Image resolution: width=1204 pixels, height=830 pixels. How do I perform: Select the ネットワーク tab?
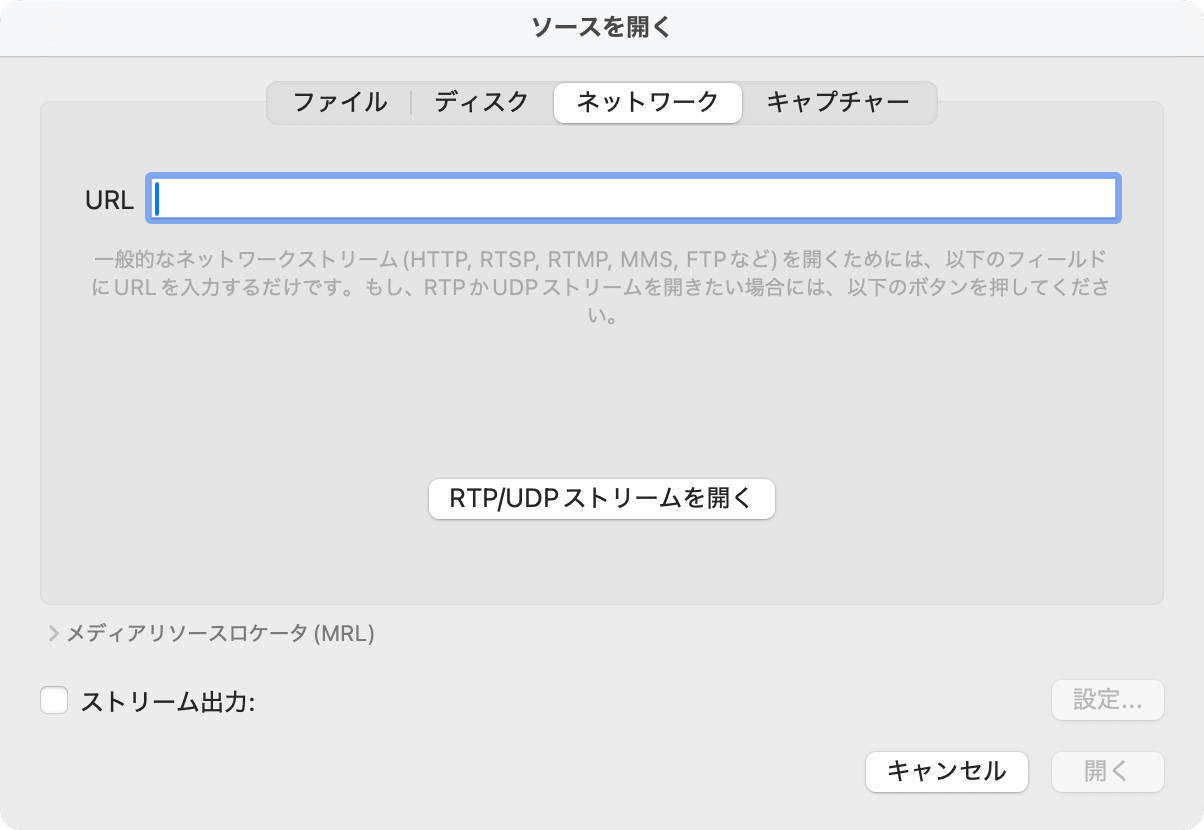[647, 102]
